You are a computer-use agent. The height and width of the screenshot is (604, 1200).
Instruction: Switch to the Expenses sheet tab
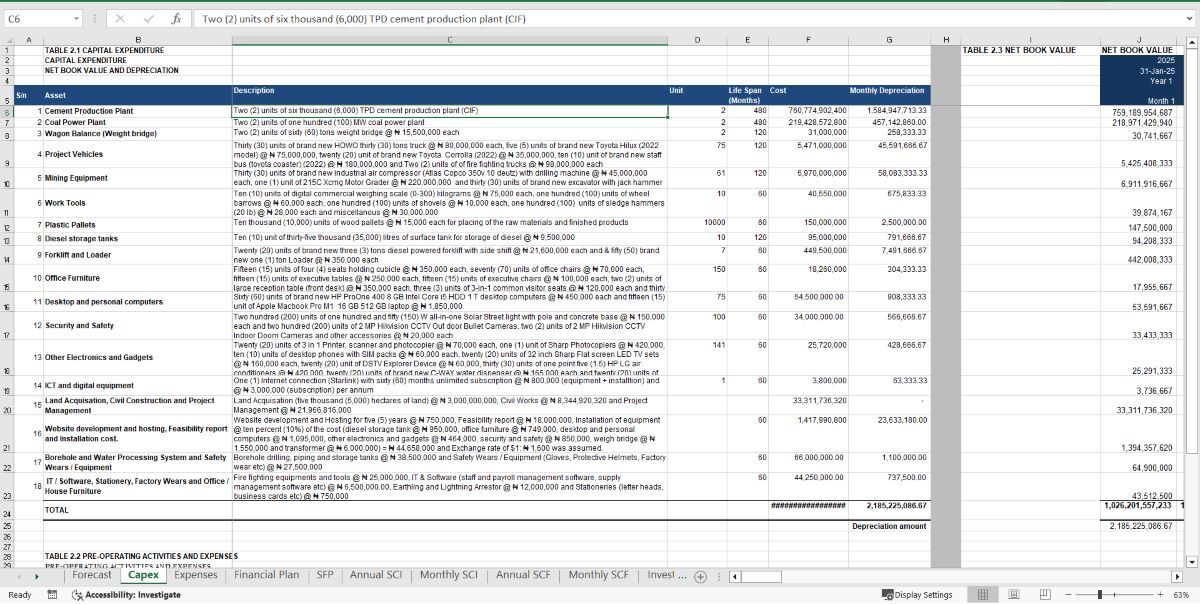(196, 575)
